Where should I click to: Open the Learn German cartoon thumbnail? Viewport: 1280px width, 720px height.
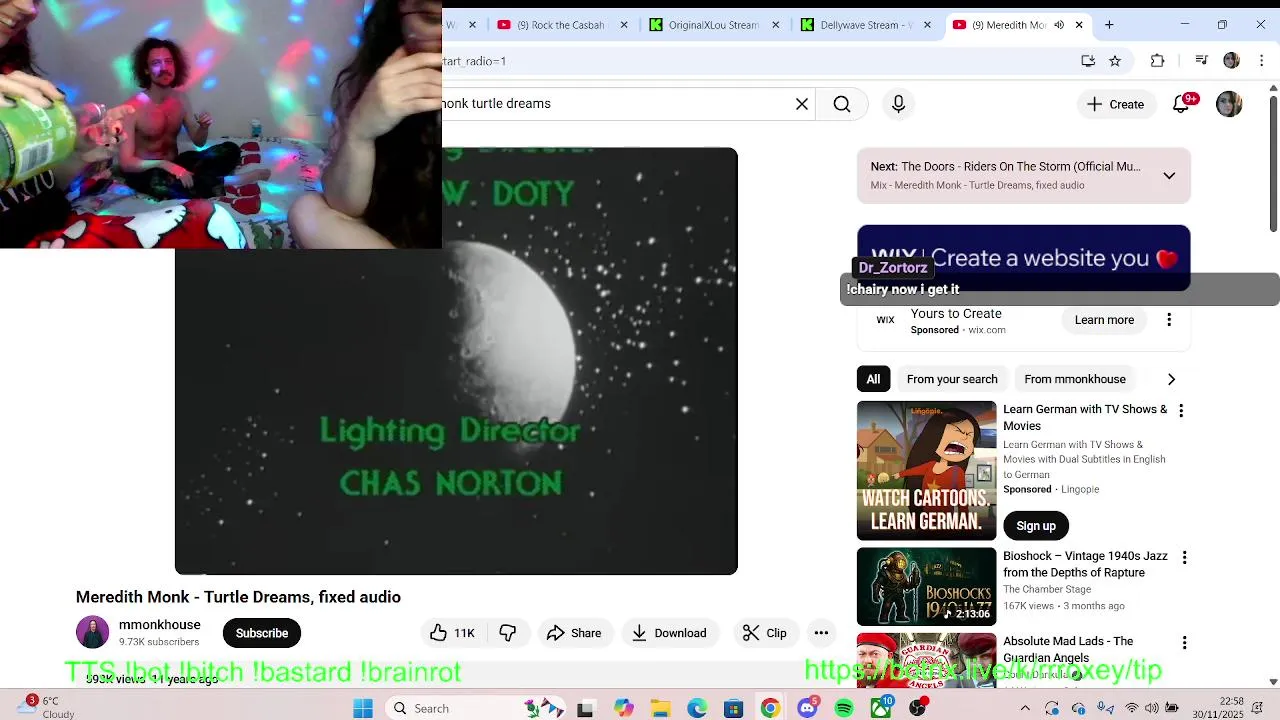[x=927, y=471]
